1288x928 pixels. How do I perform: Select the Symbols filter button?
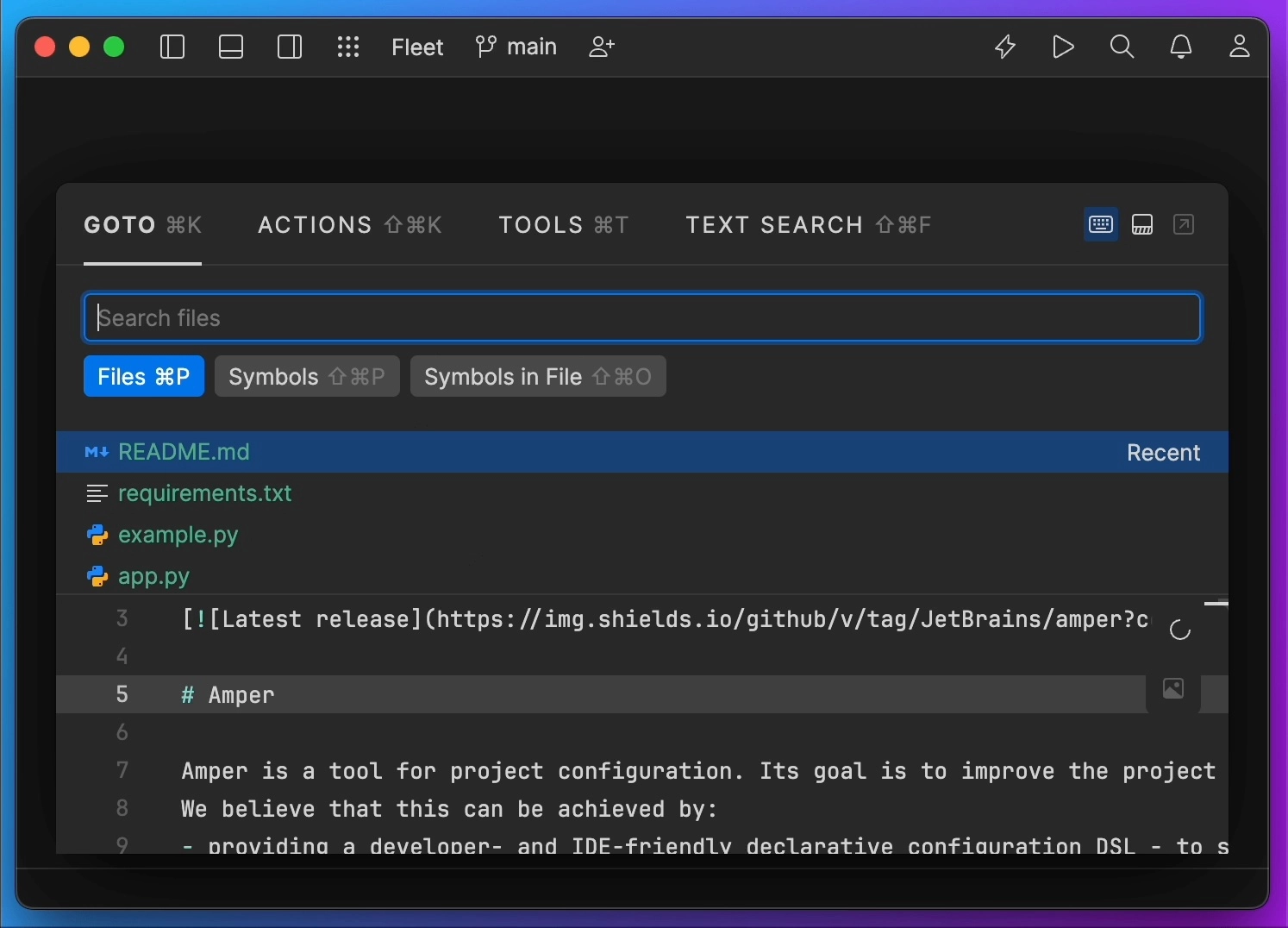coord(307,377)
